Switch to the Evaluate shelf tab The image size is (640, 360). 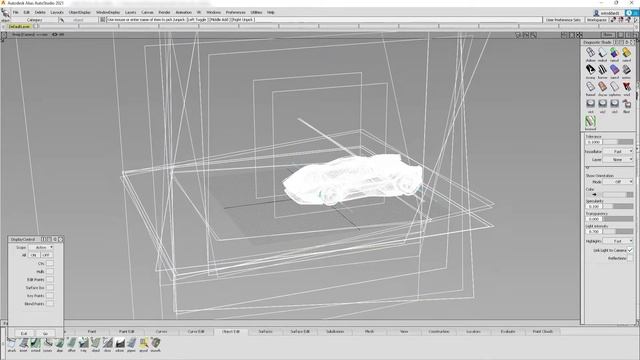pos(508,331)
